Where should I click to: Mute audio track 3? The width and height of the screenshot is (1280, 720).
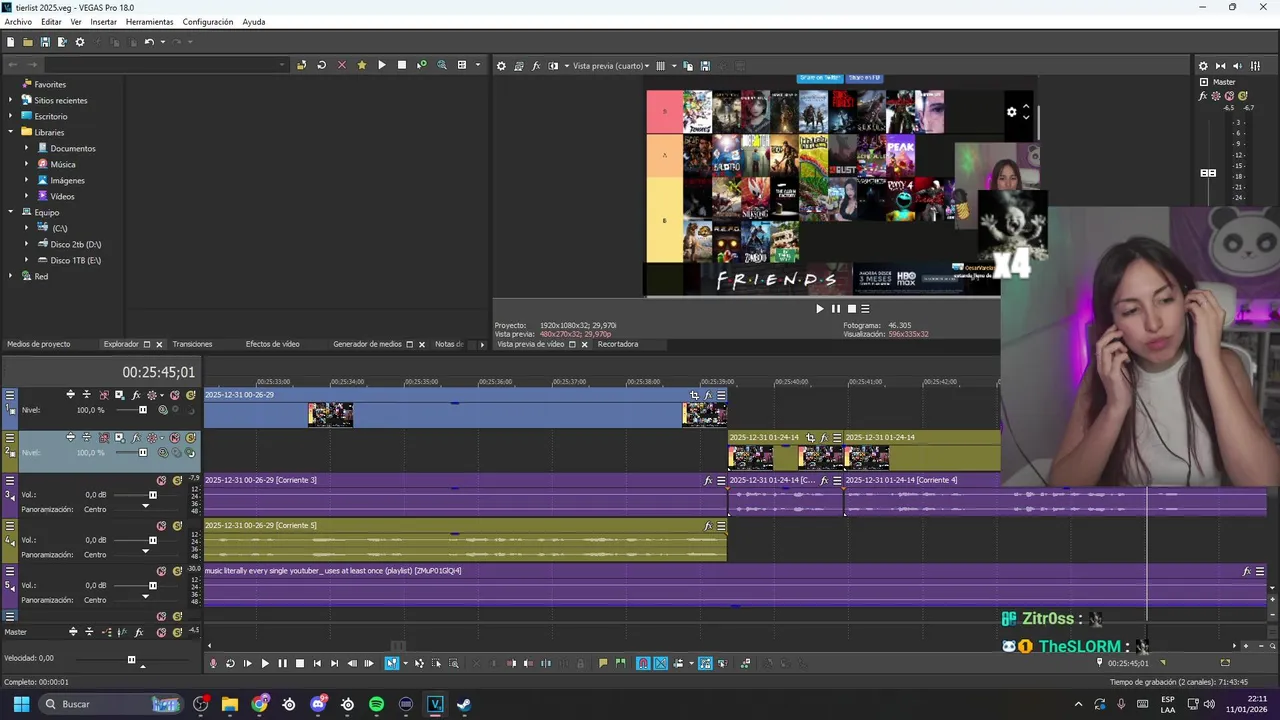tap(161, 480)
